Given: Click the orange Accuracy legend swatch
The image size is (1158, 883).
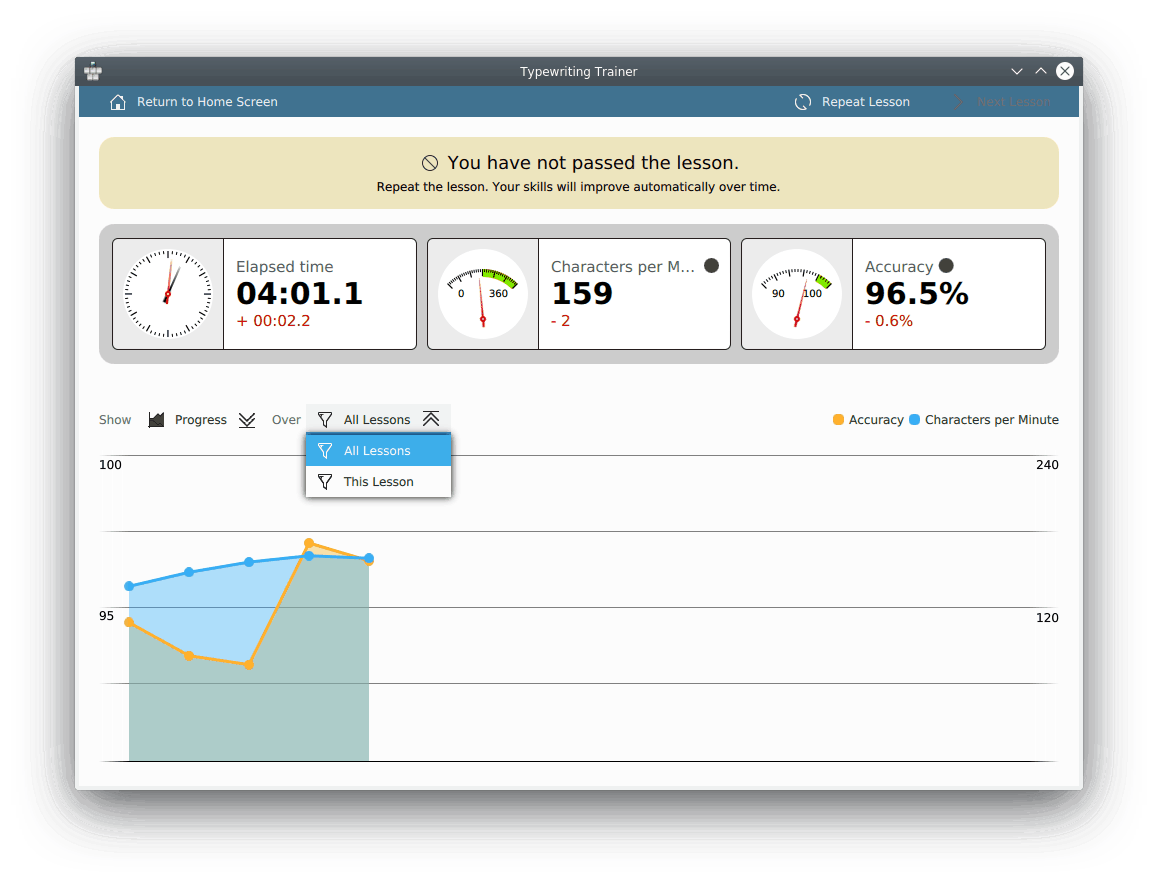Looking at the screenshot, I should [838, 419].
